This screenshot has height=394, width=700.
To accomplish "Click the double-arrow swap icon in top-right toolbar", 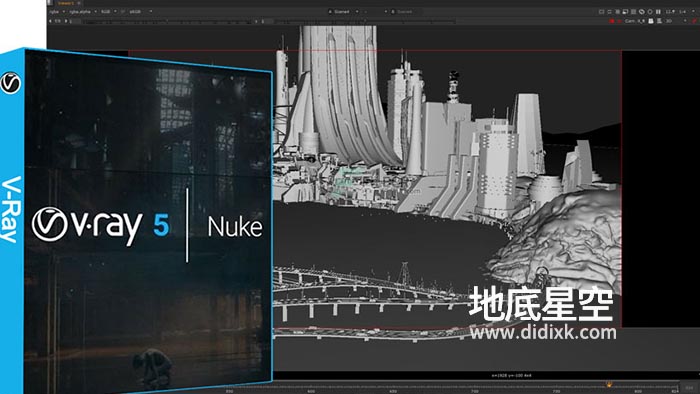I will point(610,12).
